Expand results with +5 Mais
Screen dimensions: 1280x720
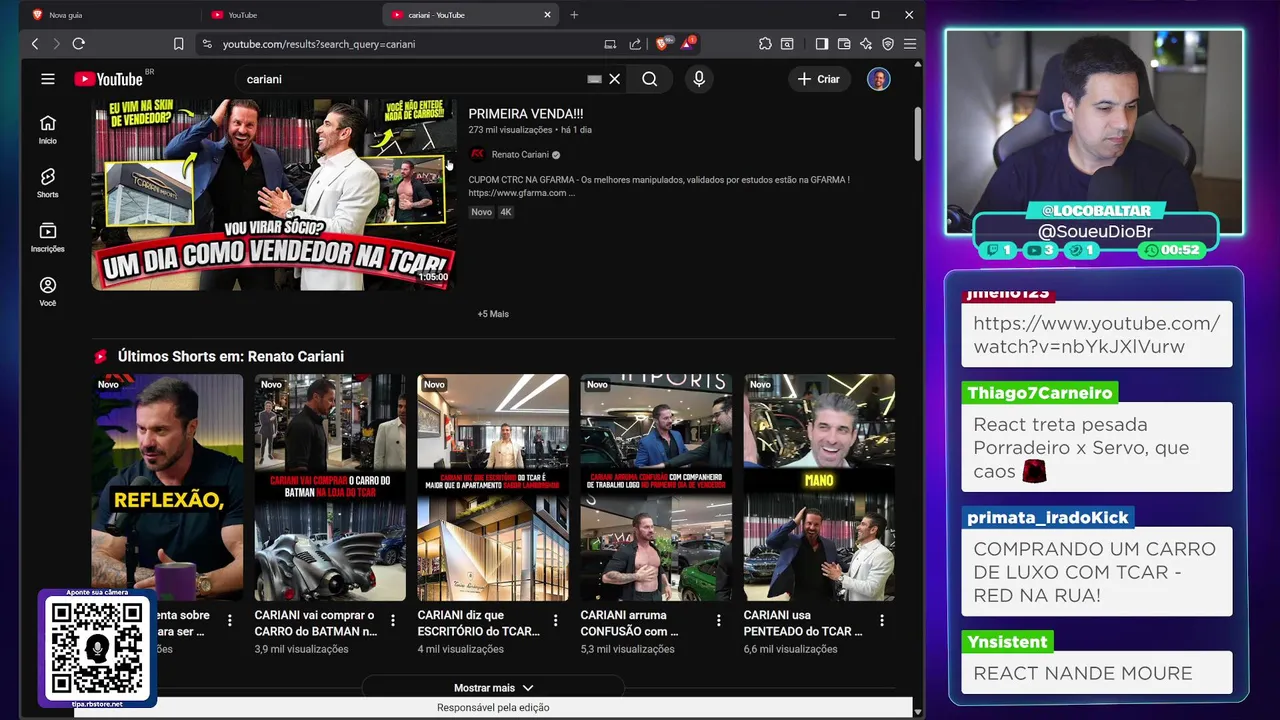493,314
